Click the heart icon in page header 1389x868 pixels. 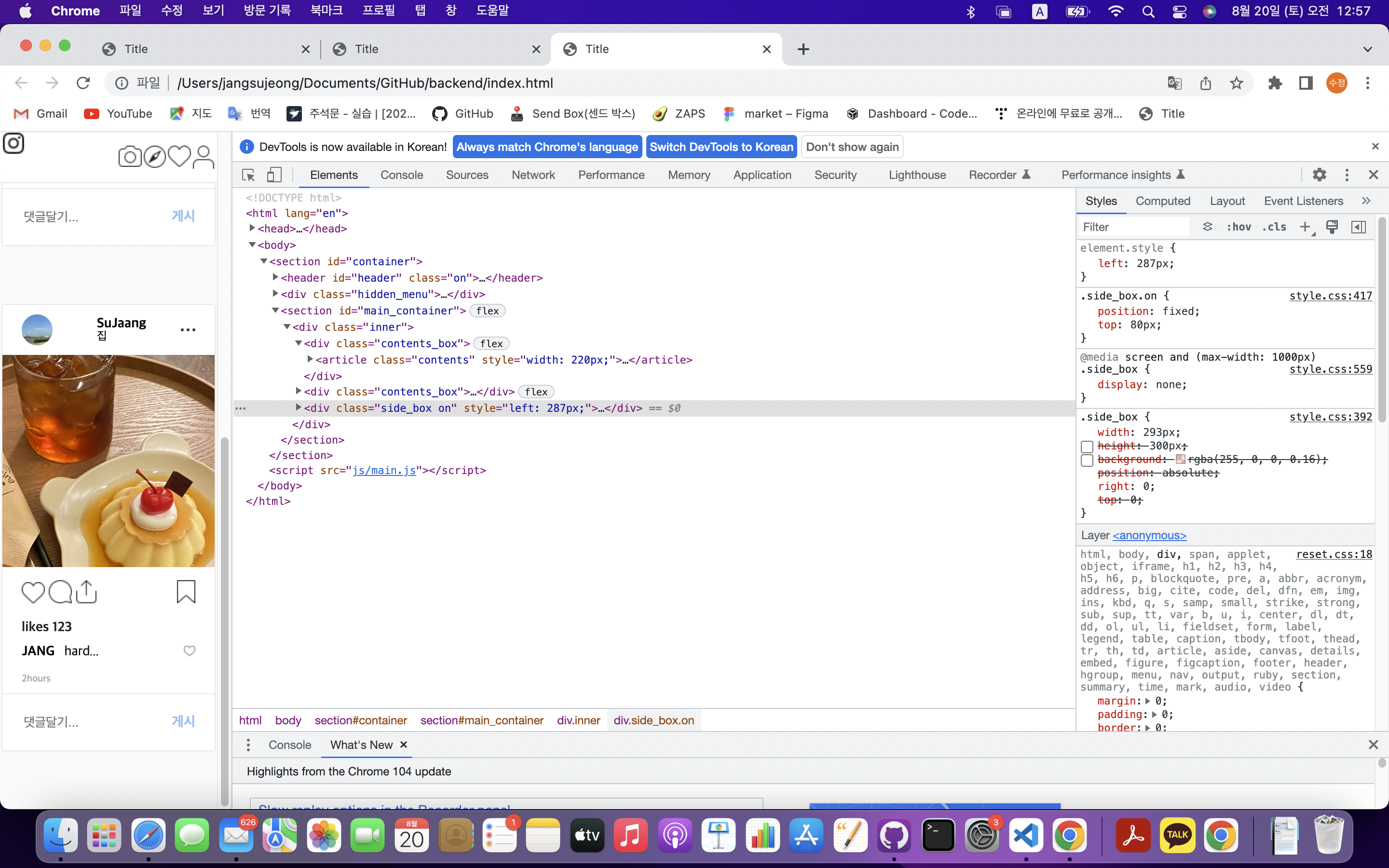click(x=179, y=156)
